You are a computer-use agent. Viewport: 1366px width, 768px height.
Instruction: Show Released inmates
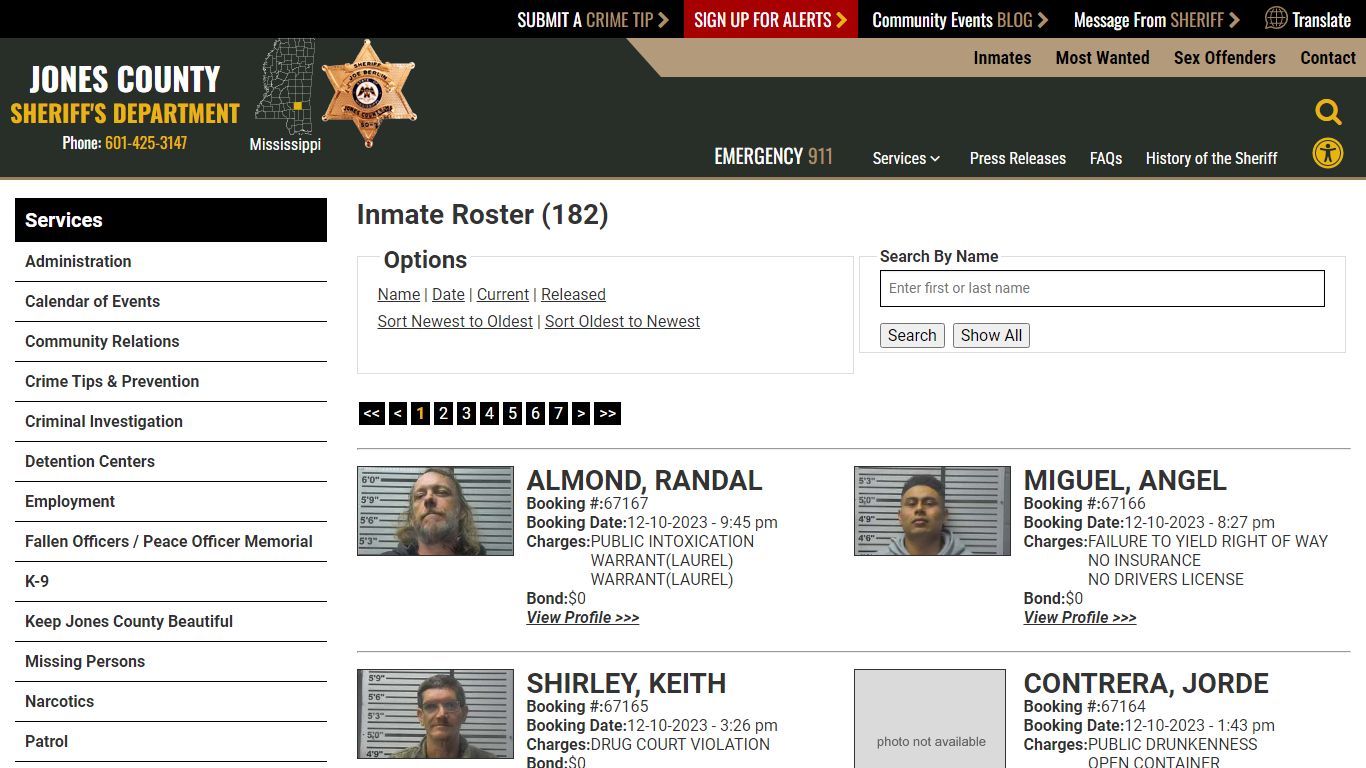pyautogui.click(x=573, y=294)
